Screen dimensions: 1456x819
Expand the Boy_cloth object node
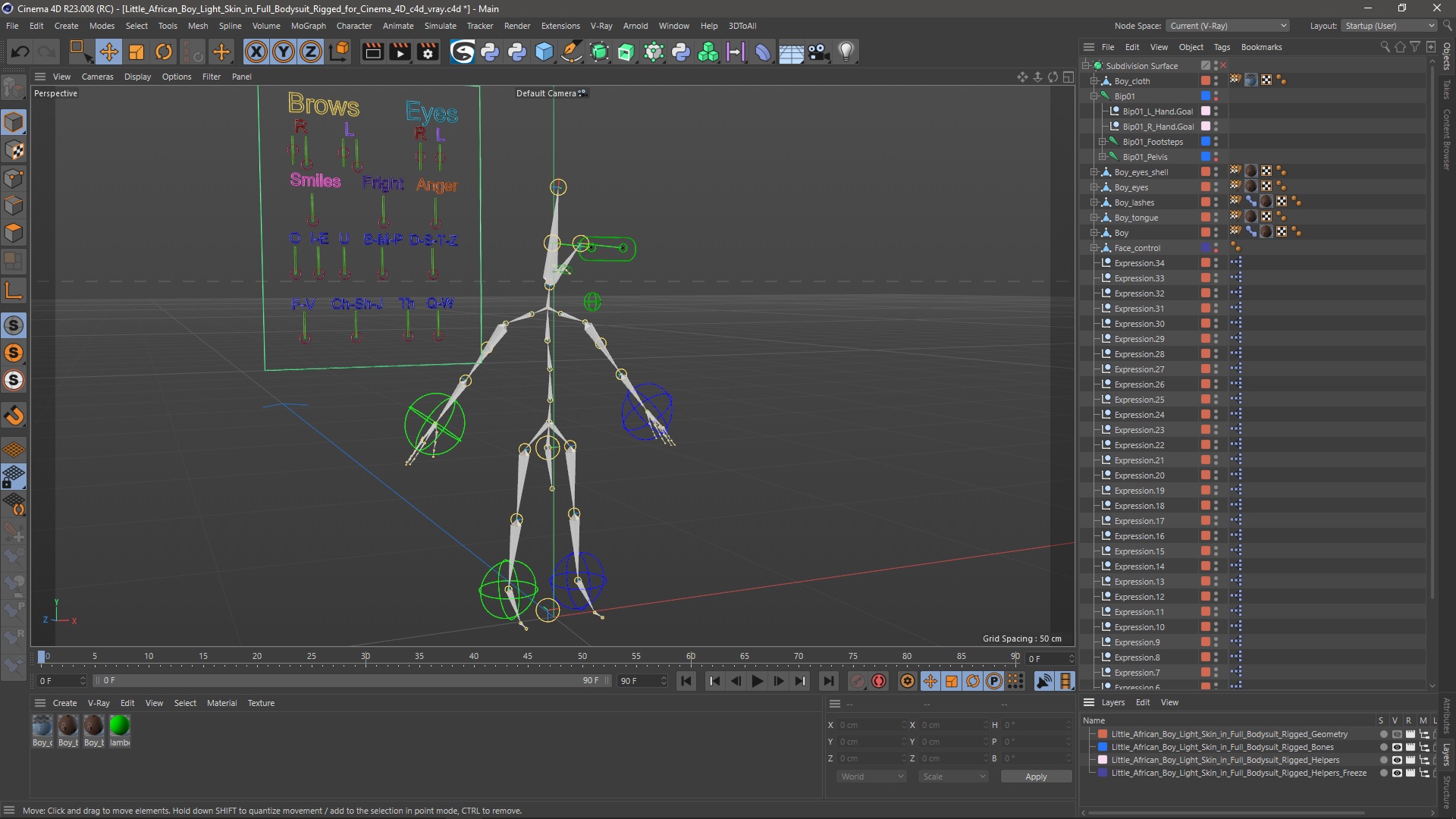point(1094,81)
